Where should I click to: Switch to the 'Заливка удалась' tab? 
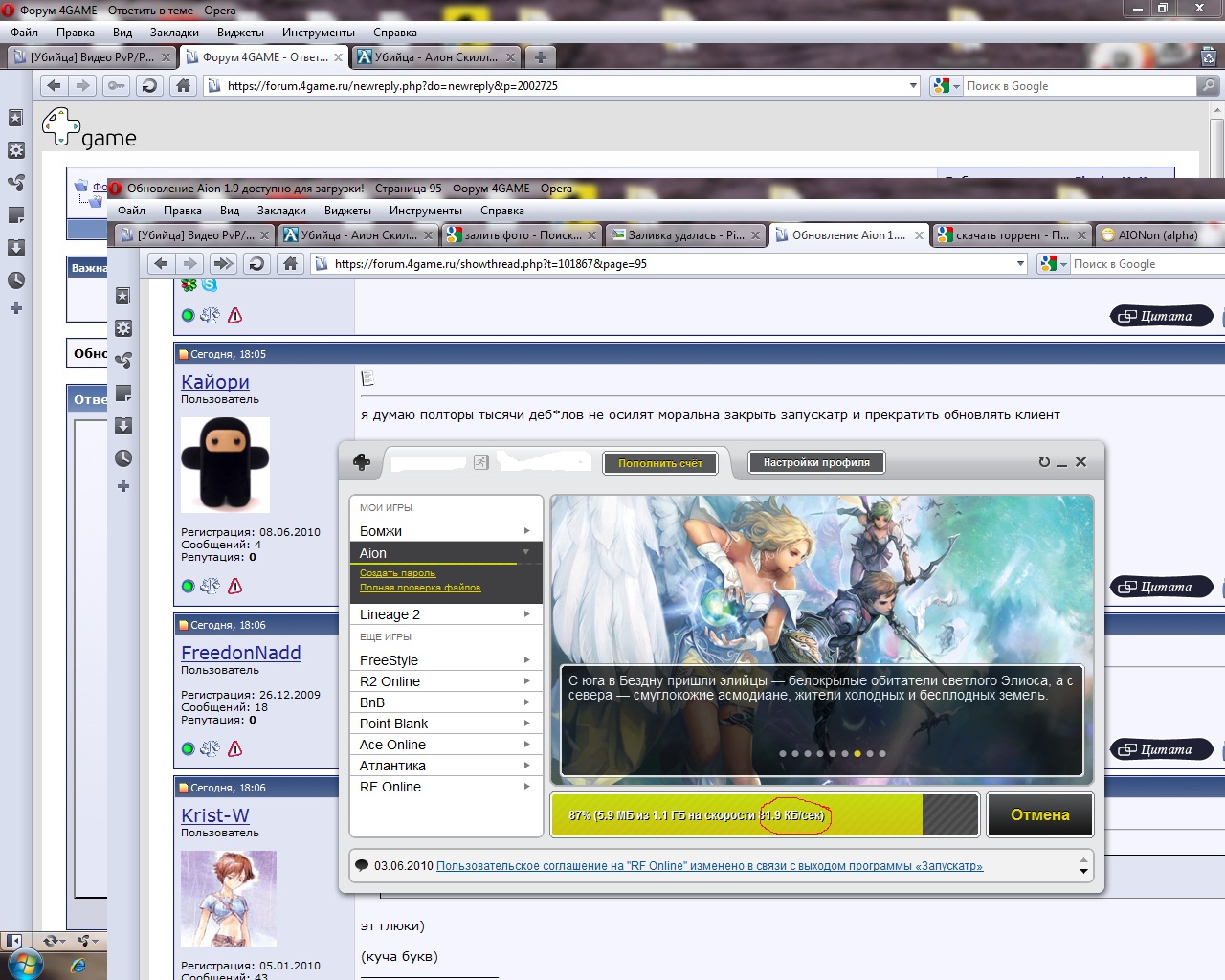pyautogui.click(x=686, y=234)
